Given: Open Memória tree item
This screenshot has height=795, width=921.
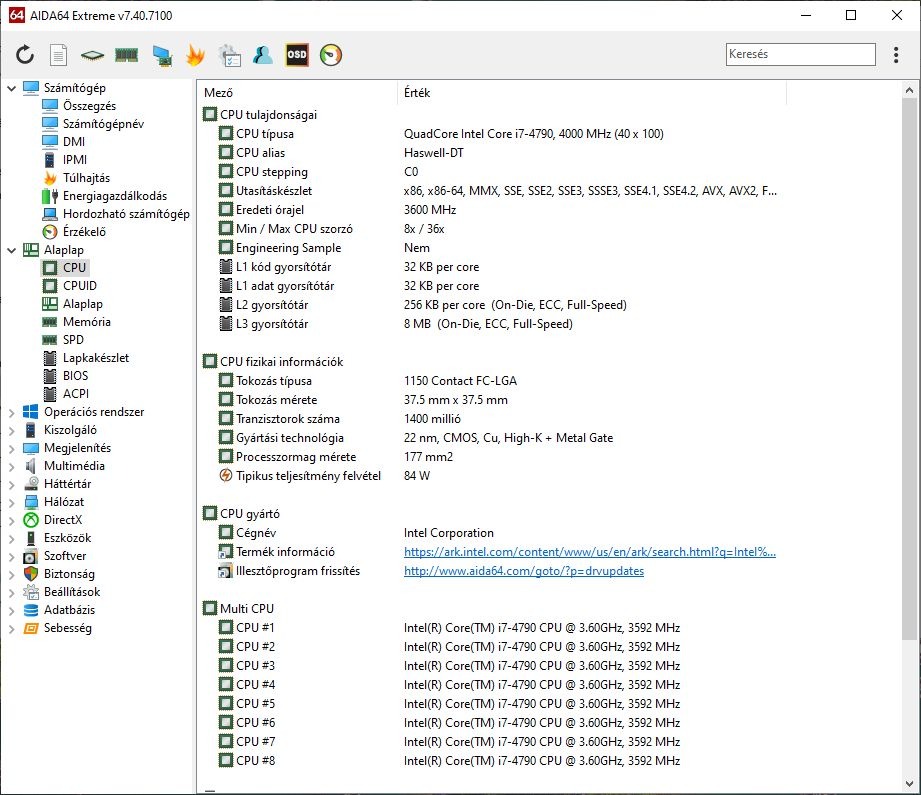Looking at the screenshot, I should [x=87, y=322].
